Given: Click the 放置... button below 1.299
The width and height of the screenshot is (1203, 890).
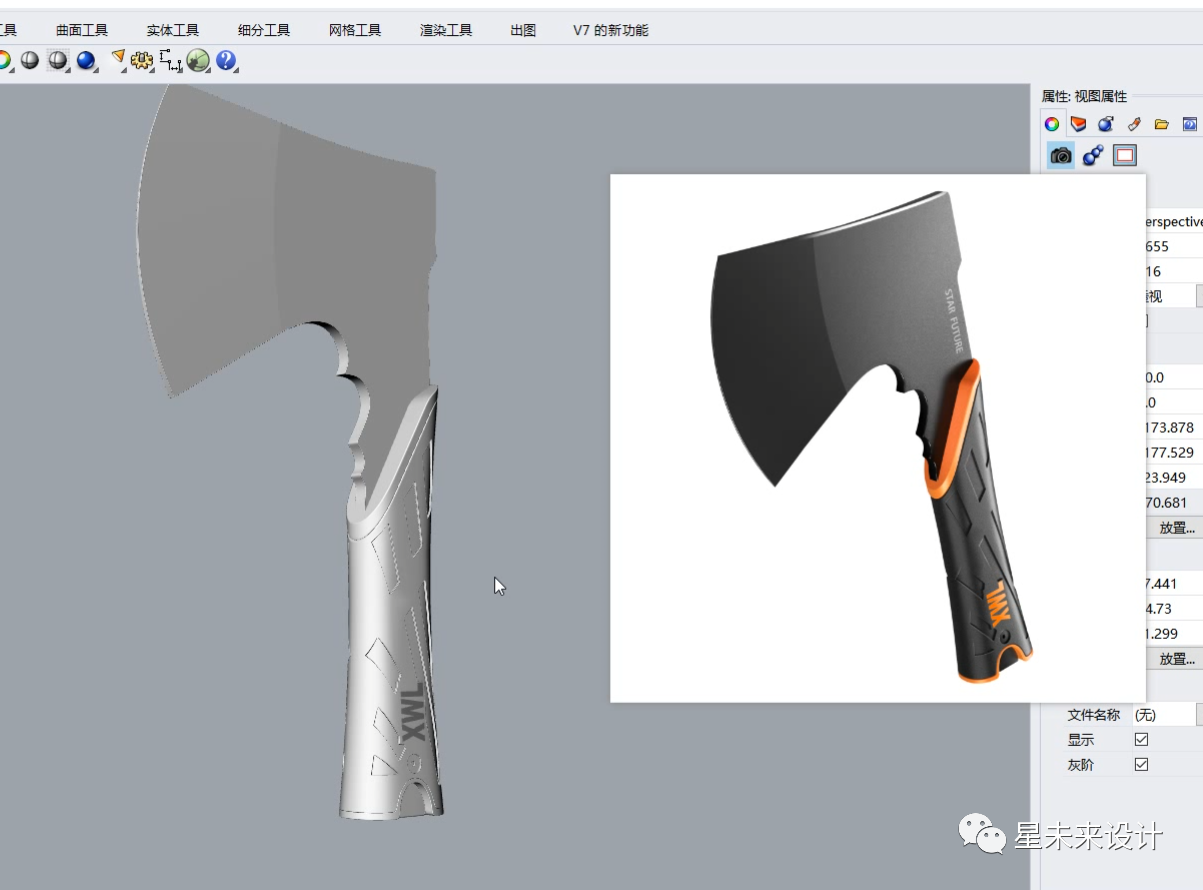Looking at the screenshot, I should [1174, 659].
